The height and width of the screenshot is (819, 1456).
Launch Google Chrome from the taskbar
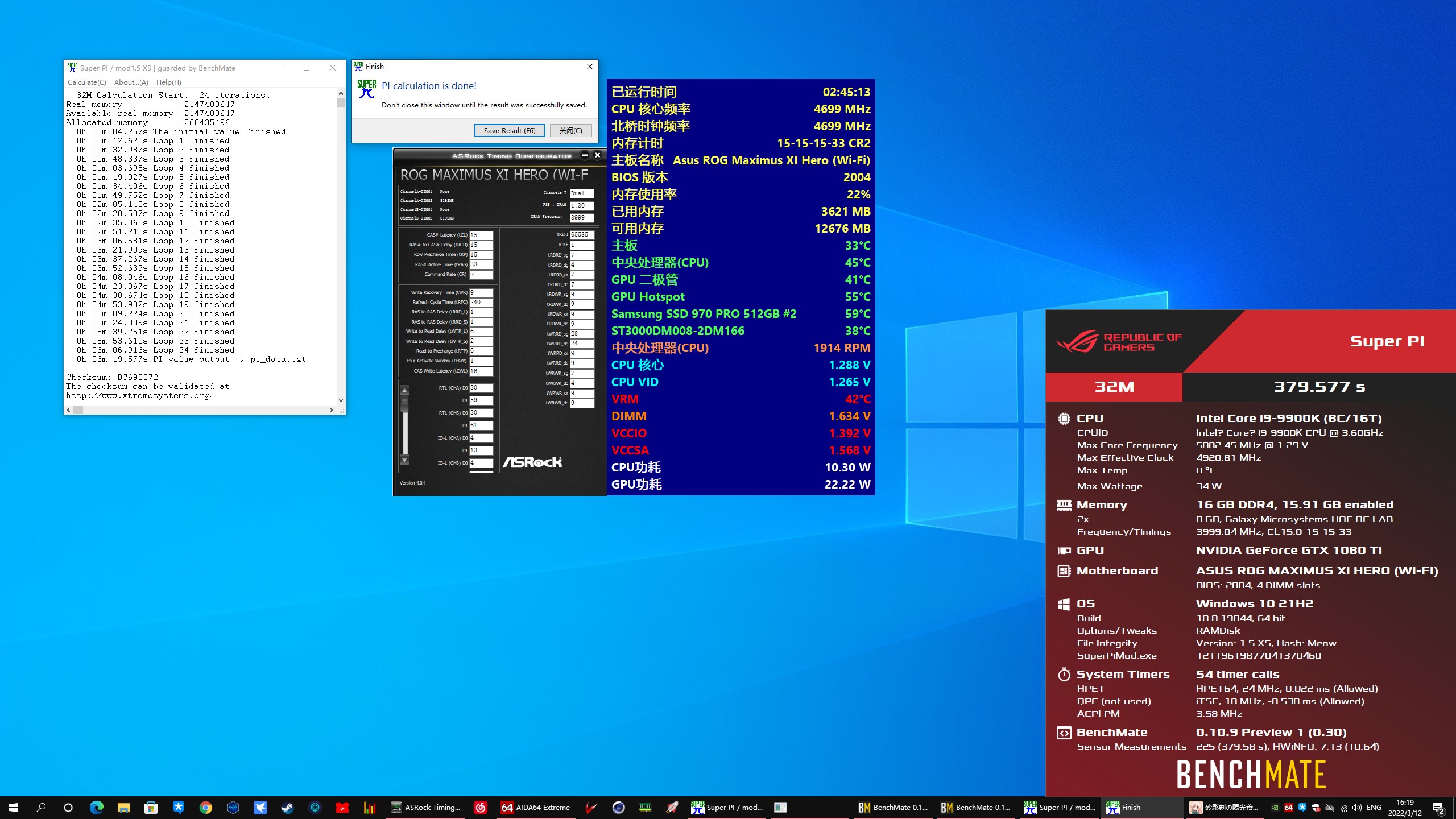coord(205,807)
